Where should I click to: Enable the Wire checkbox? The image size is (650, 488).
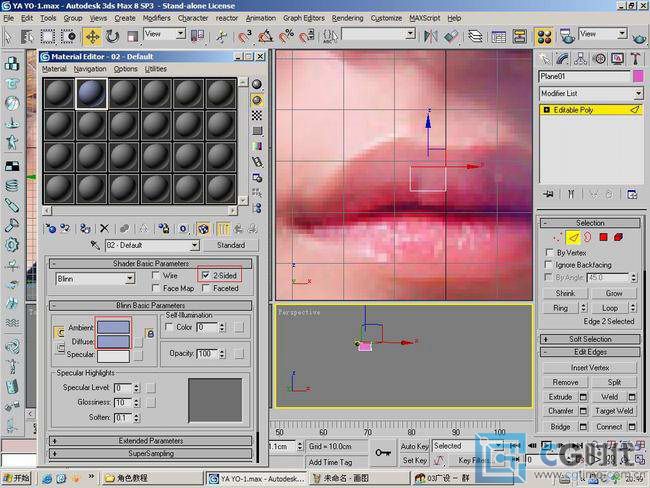point(156,275)
